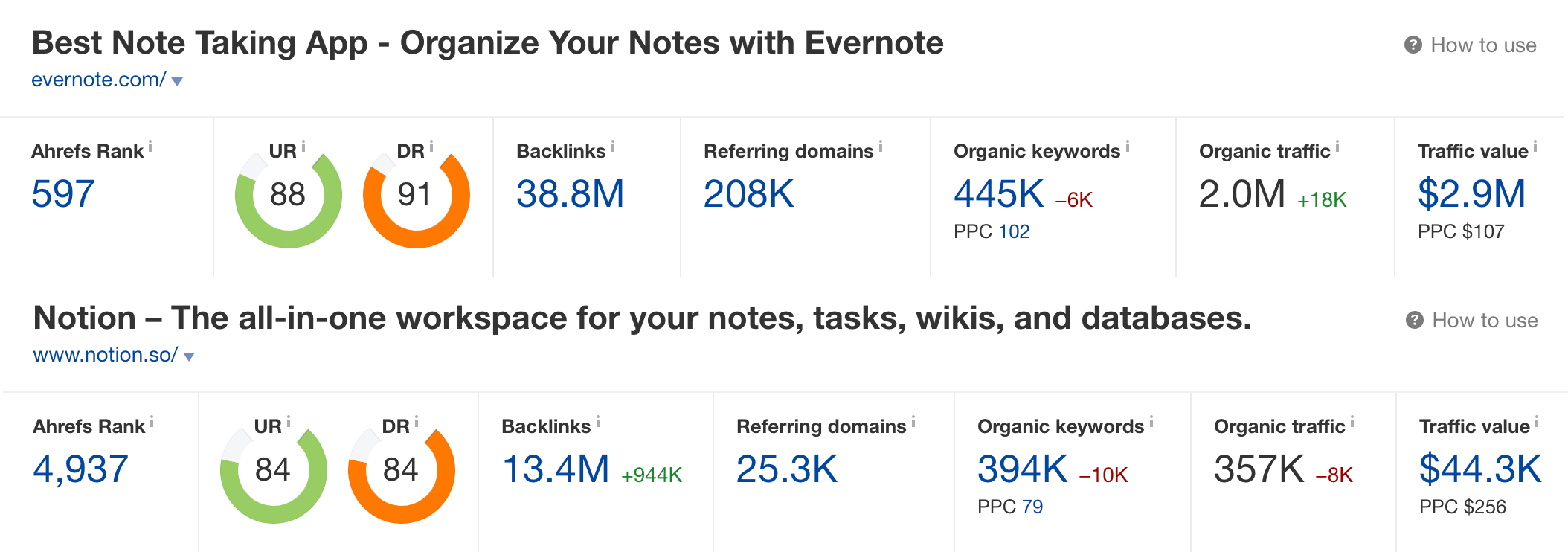
Task: Click Notion referring domains value 25.3K
Action: coord(787,469)
